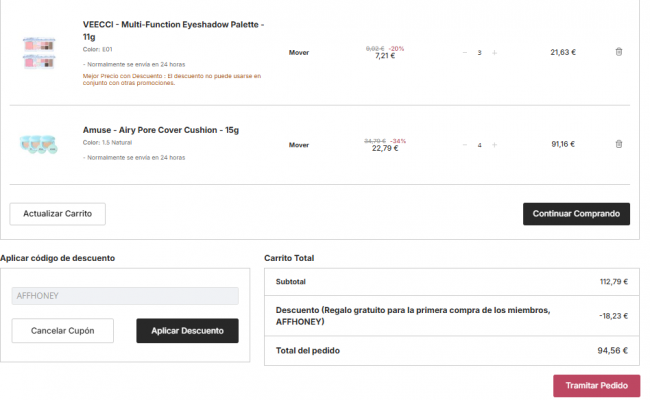Image resolution: width=650 pixels, height=400 pixels.
Task: Click Continuar Comprando button
Action: click(576, 213)
